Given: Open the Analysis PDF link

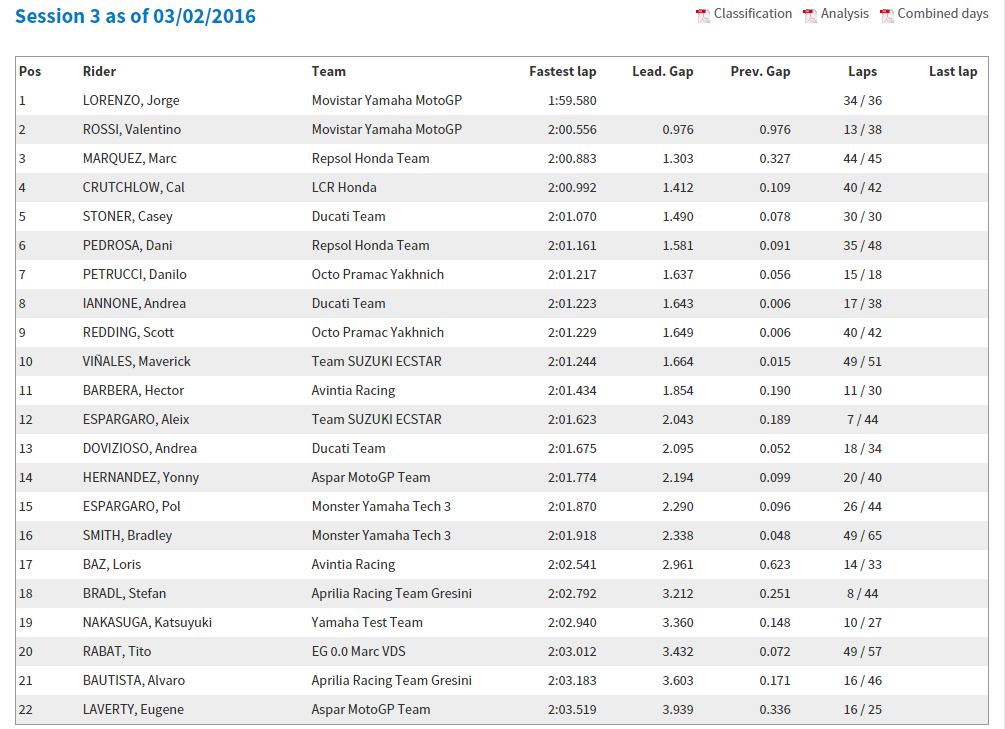Looking at the screenshot, I should pyautogui.click(x=845, y=14).
